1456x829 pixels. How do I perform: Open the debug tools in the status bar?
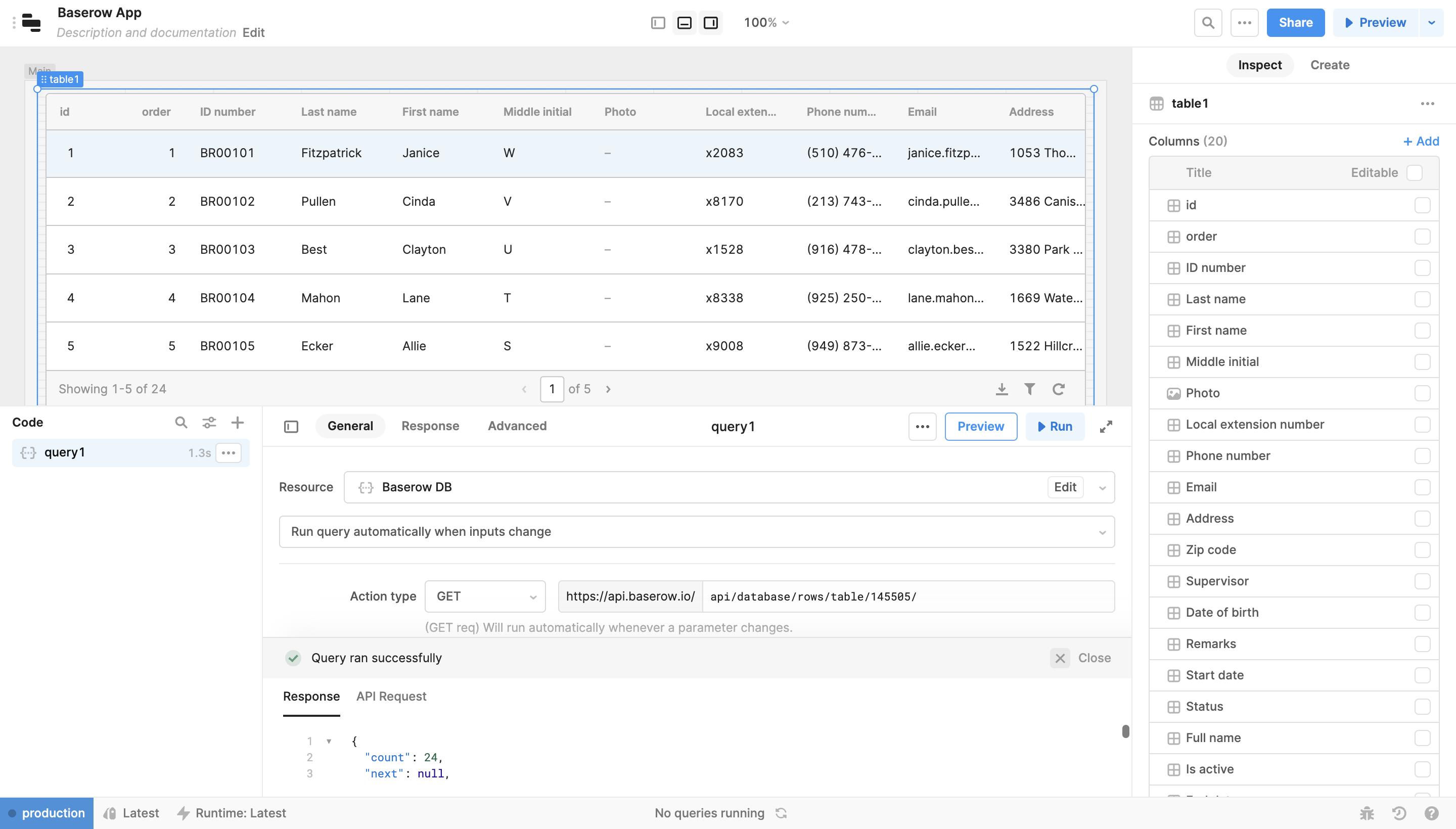click(1367, 812)
